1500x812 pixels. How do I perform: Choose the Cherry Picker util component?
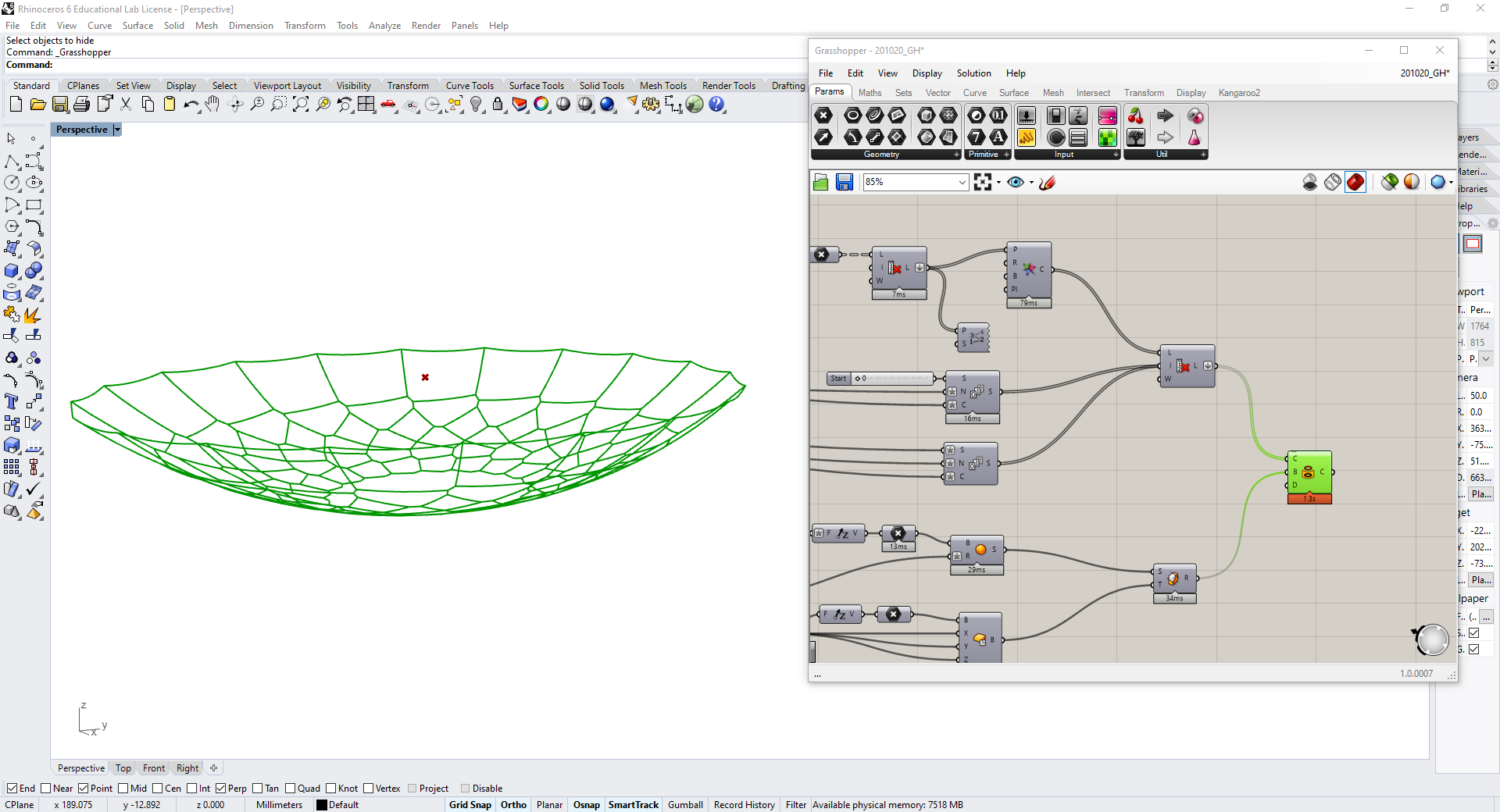[x=1136, y=116]
